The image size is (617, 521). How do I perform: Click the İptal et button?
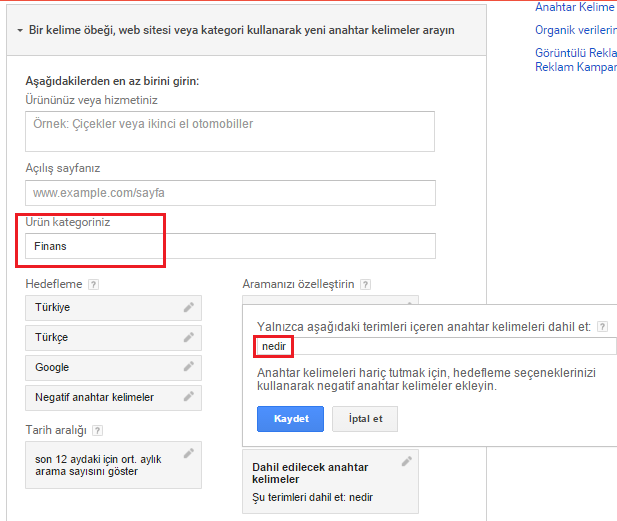(x=364, y=418)
